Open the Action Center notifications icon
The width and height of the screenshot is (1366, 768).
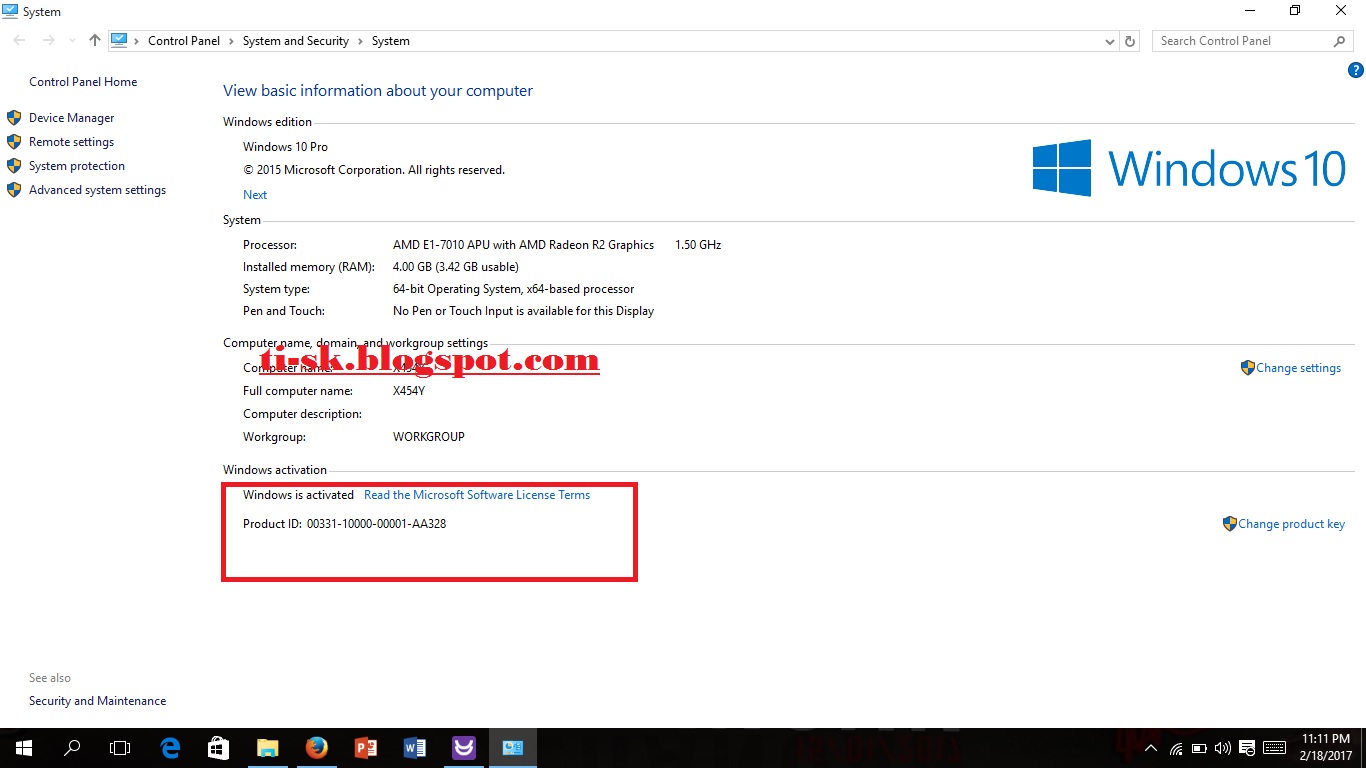(x=1247, y=748)
